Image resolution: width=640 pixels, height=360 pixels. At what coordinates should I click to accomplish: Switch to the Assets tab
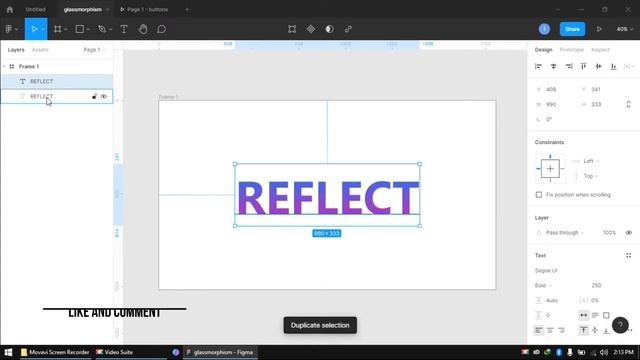click(x=40, y=50)
